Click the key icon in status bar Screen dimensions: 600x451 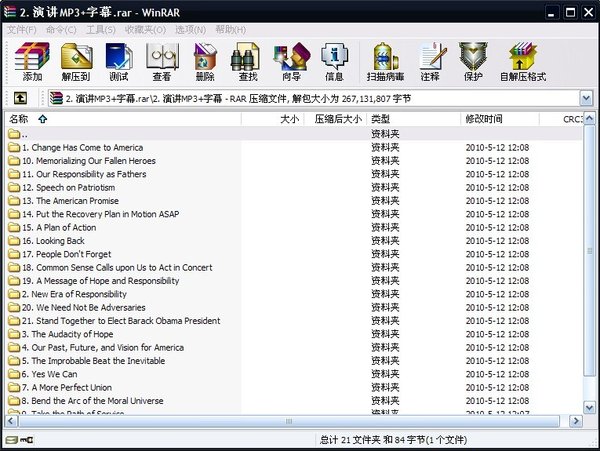[x=27, y=440]
